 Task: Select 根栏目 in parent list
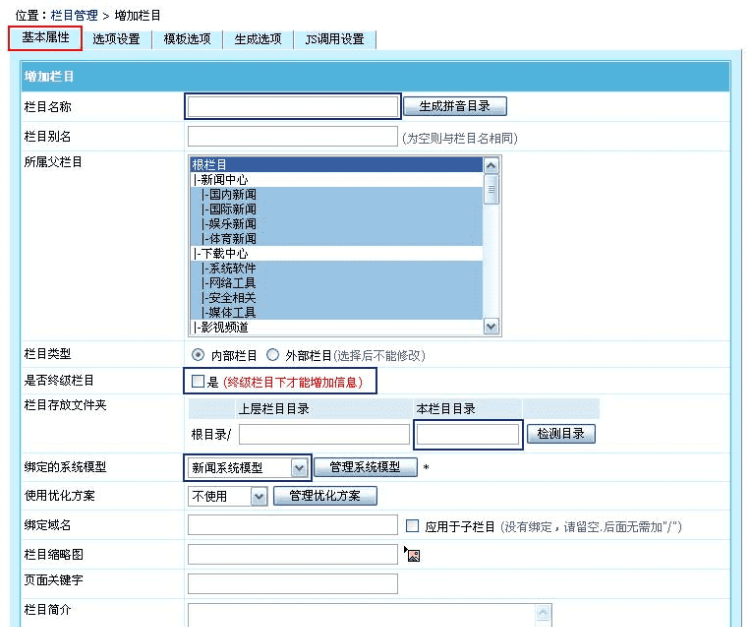coord(336,165)
